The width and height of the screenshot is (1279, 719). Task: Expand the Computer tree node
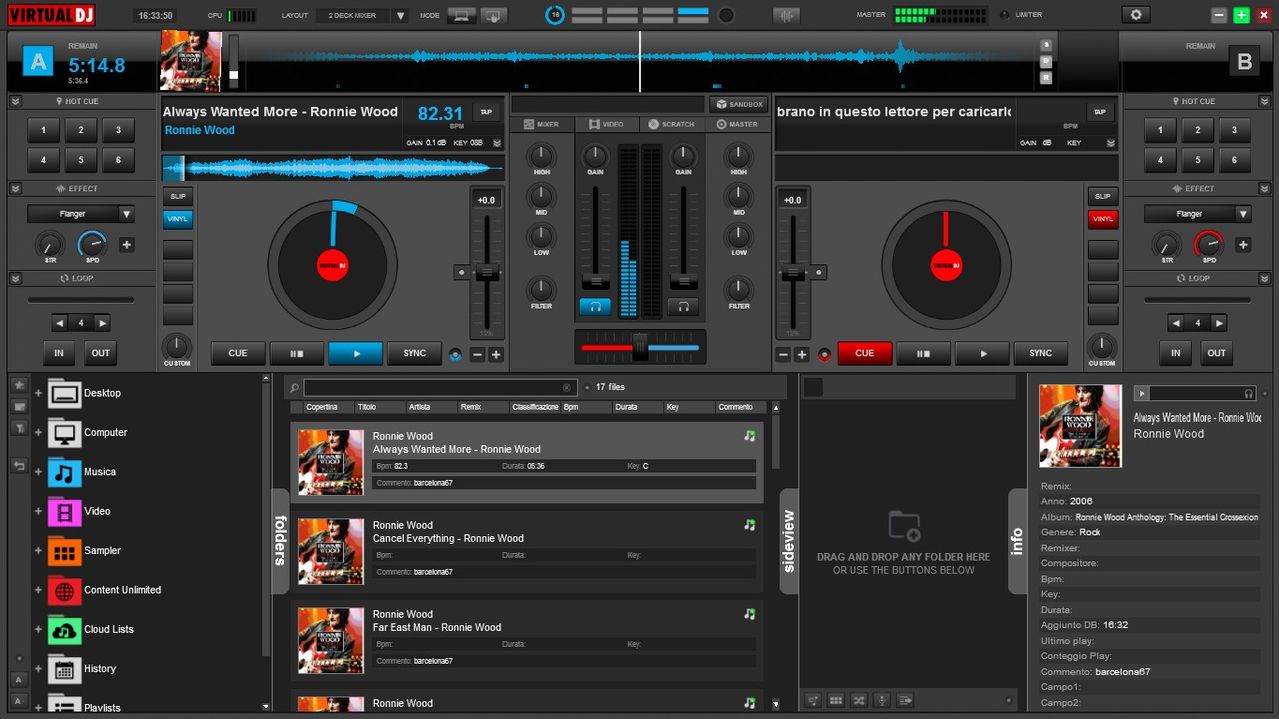38,433
